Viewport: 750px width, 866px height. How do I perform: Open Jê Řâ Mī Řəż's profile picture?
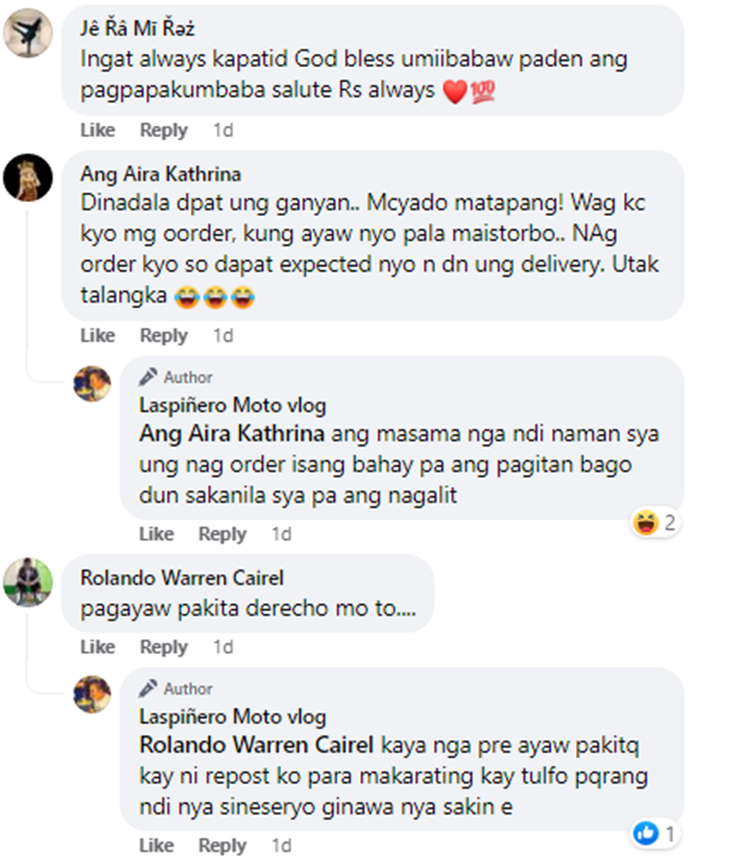pyautogui.click(x=28, y=33)
